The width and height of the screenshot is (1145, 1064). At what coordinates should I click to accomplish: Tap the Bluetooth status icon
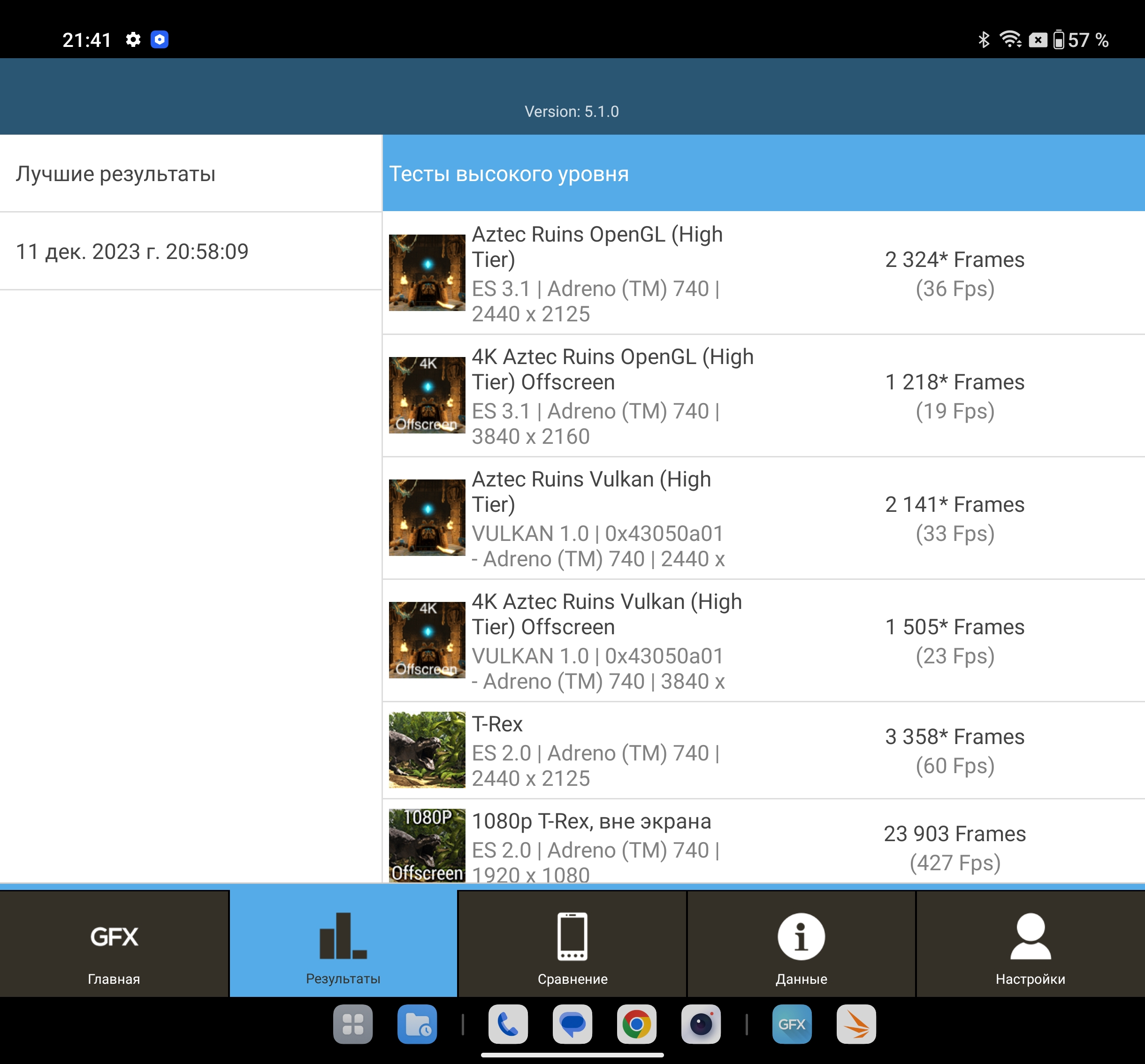[984, 40]
